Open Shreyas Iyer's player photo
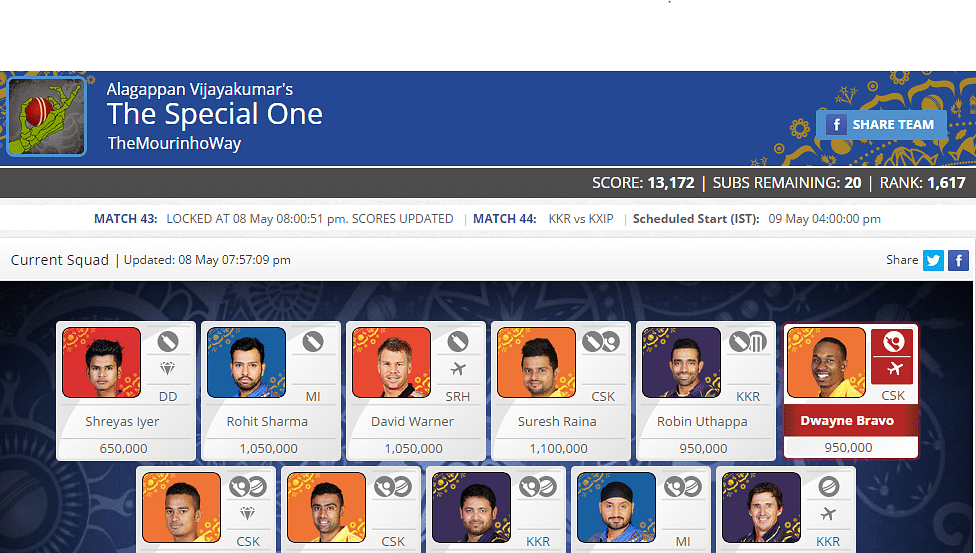The width and height of the screenshot is (976, 553). click(x=101, y=362)
